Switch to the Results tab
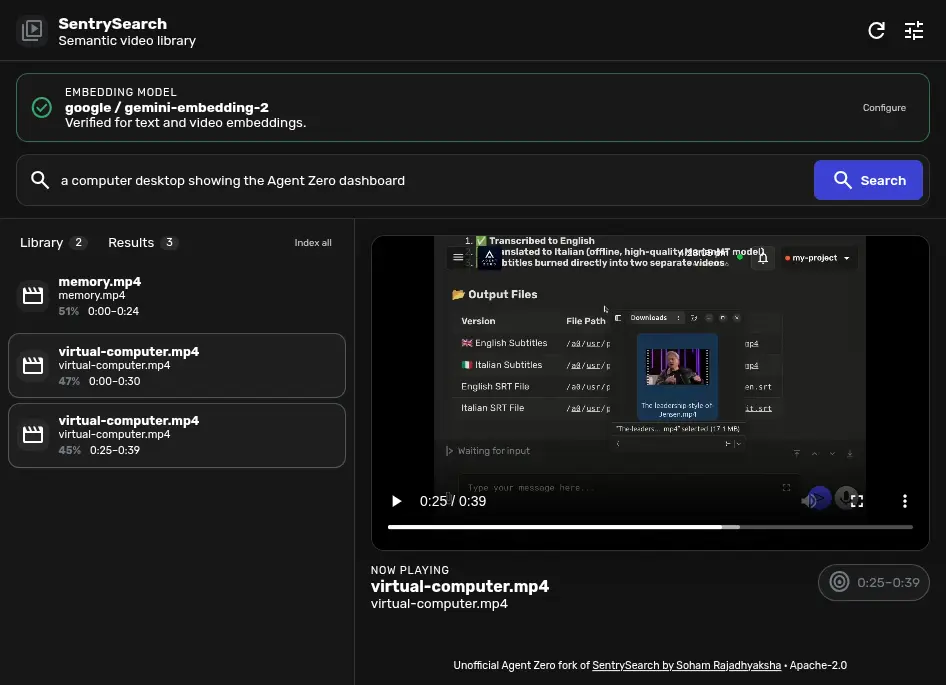The height and width of the screenshot is (685, 946). (142, 243)
